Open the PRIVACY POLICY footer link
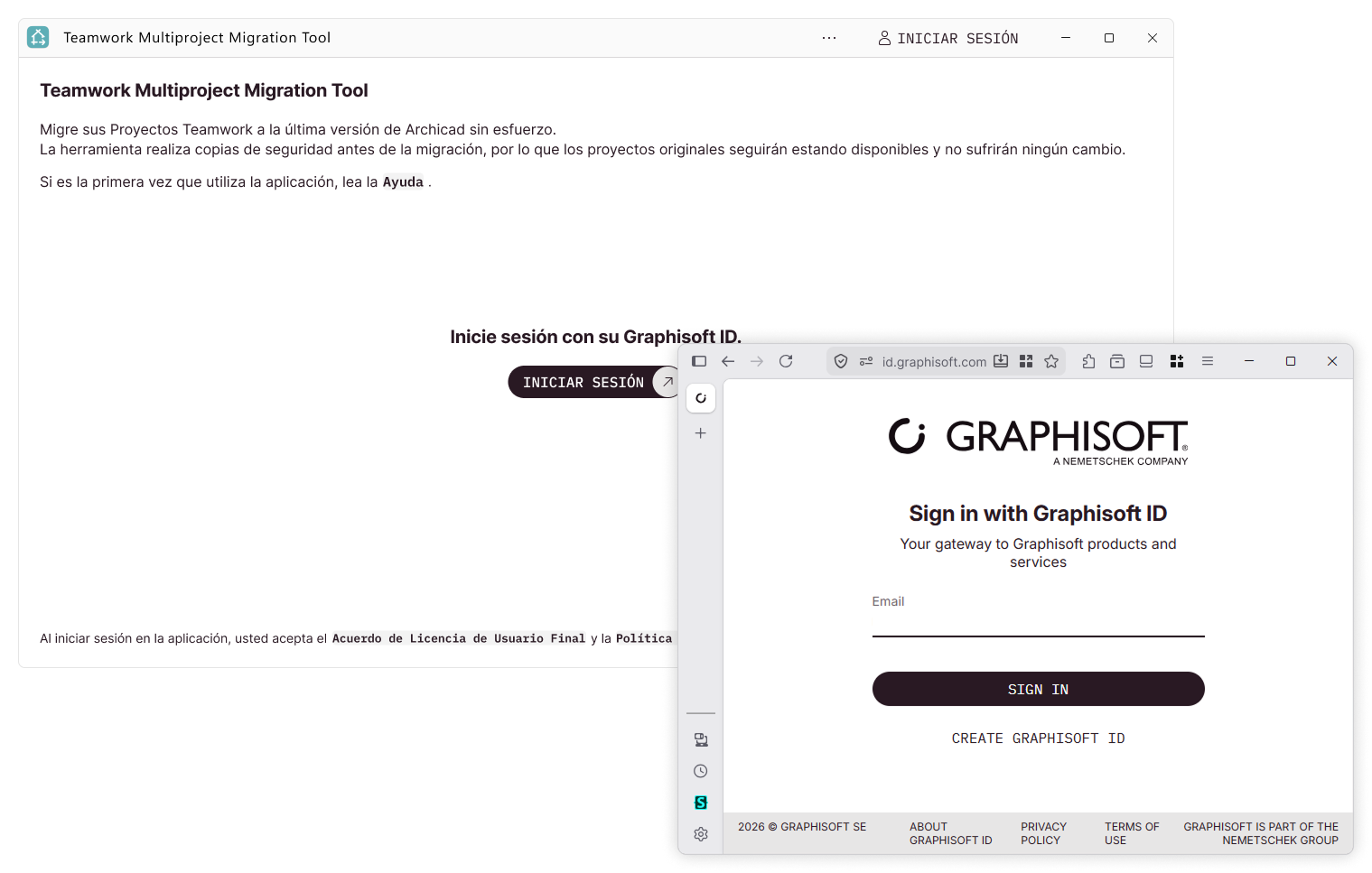Screen dimensions: 1372x873 [1043, 833]
